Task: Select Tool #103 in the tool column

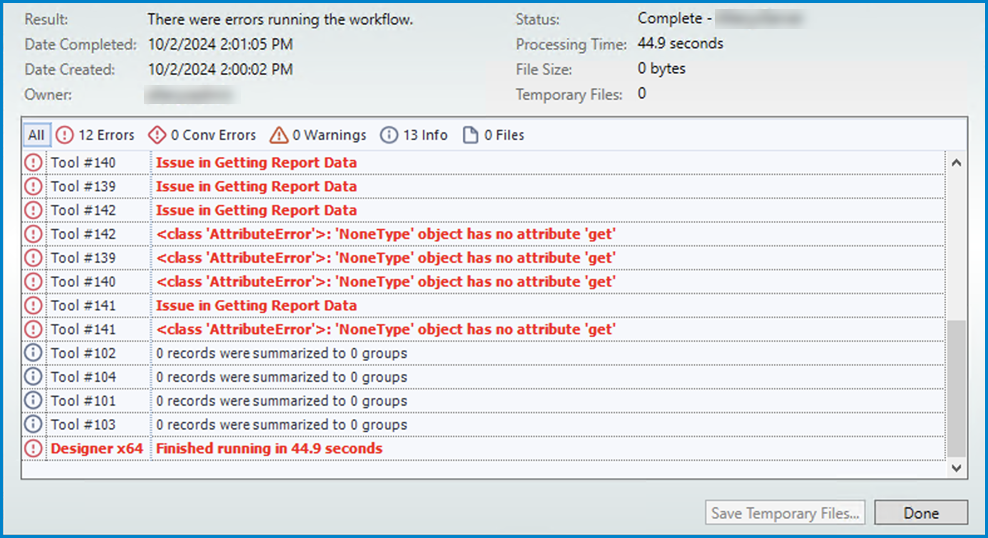Action: coord(83,425)
